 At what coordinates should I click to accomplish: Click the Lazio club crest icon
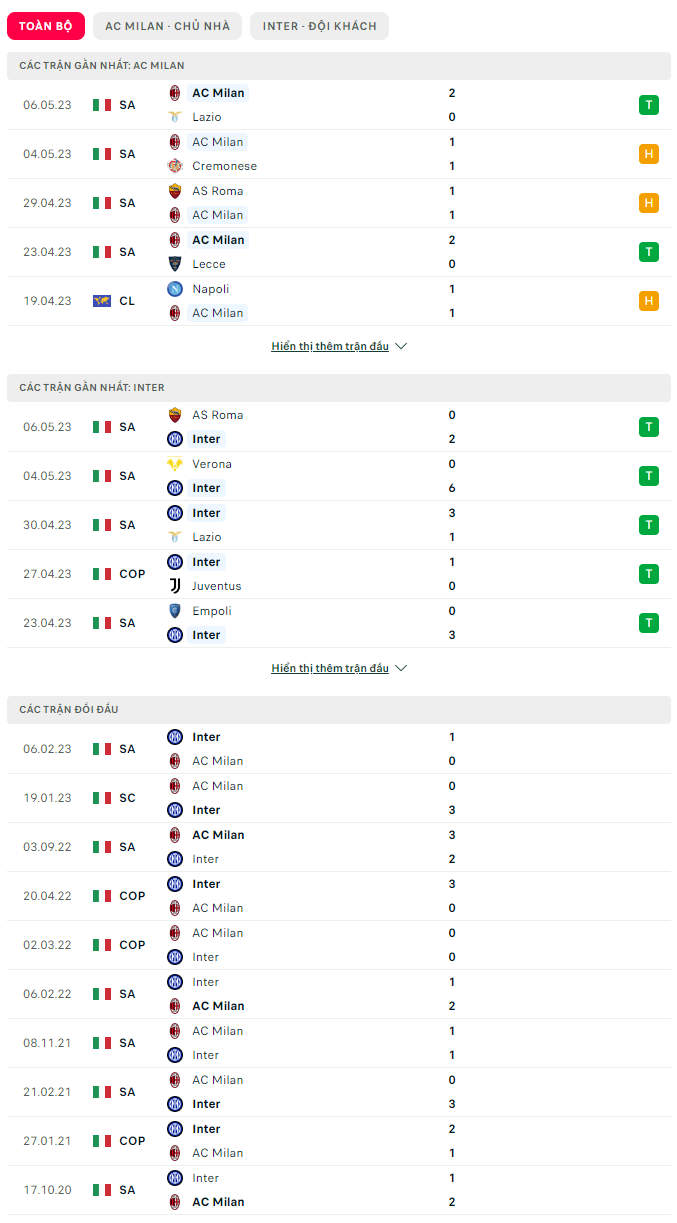click(175, 117)
